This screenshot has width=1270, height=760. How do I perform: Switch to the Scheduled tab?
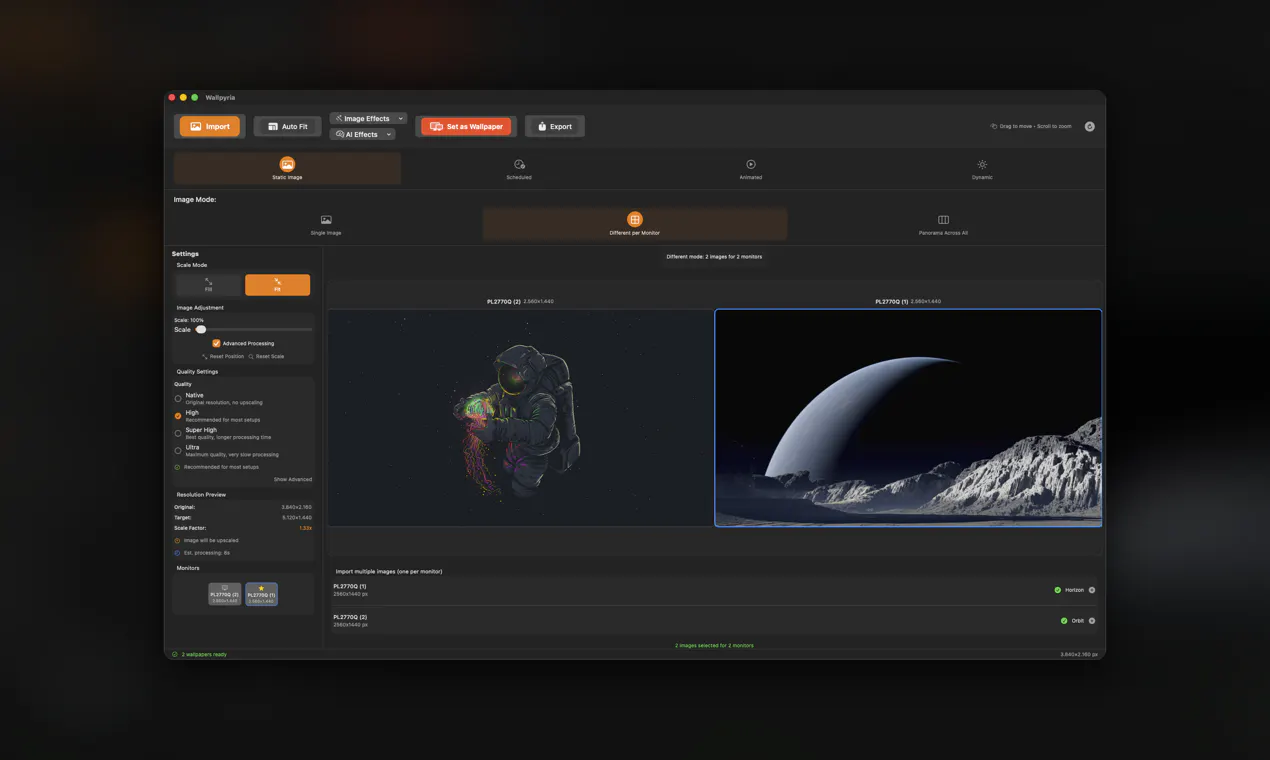pos(519,168)
